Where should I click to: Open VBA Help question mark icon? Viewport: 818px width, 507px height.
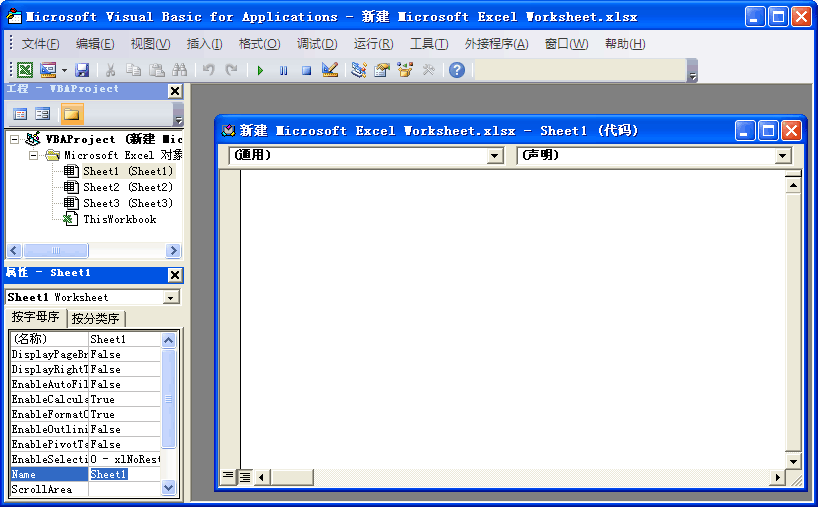[456, 70]
